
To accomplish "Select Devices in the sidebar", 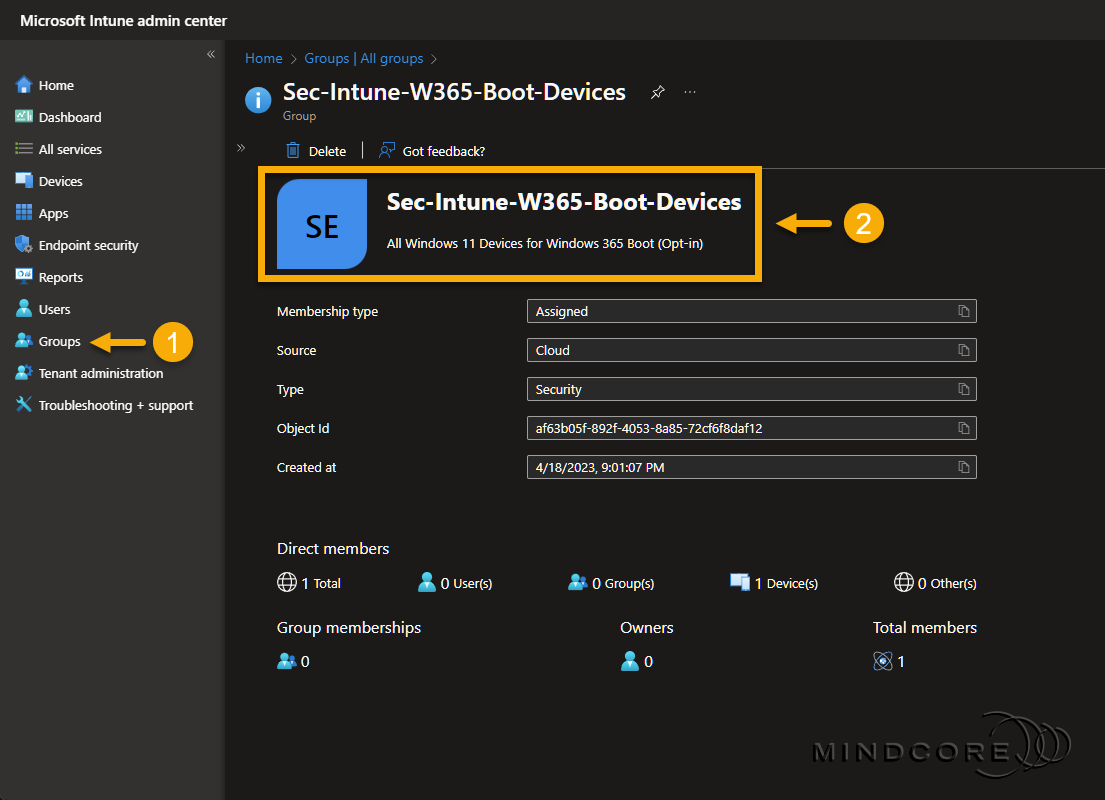I will (60, 181).
